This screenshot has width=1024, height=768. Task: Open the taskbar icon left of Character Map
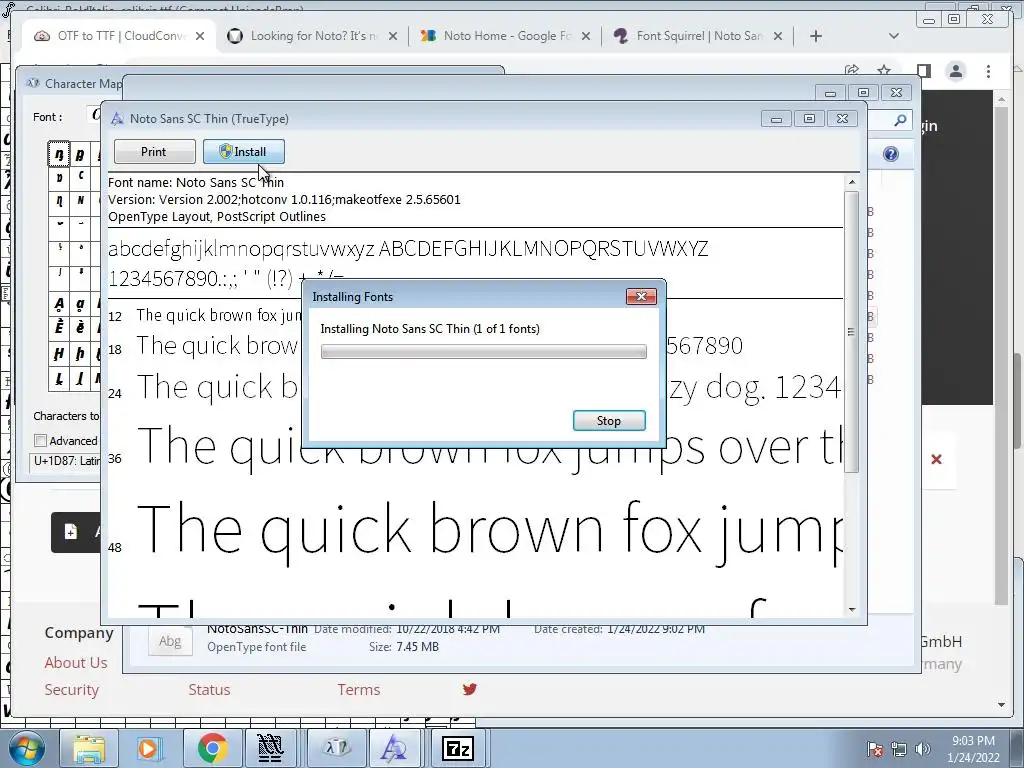point(269,748)
